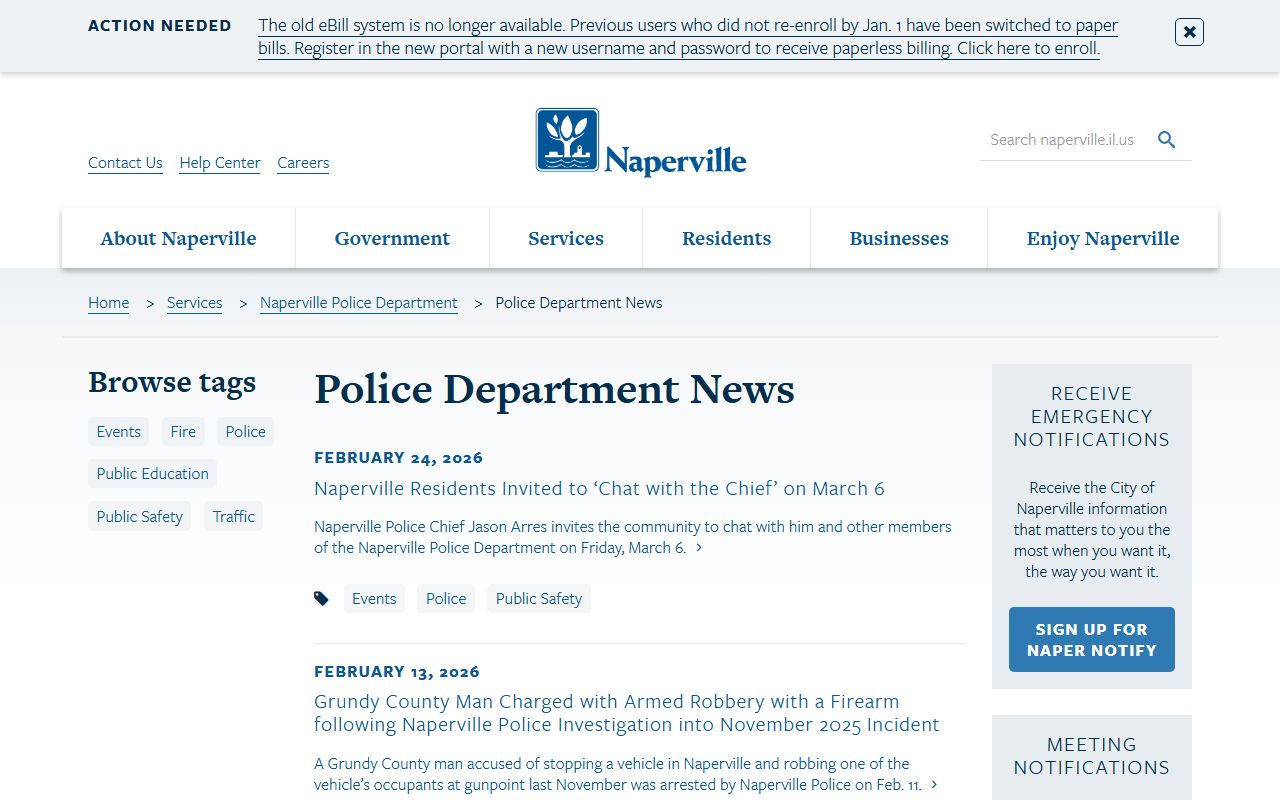Close the Action Needed alert banner
The height and width of the screenshot is (800, 1280).
1189,32
